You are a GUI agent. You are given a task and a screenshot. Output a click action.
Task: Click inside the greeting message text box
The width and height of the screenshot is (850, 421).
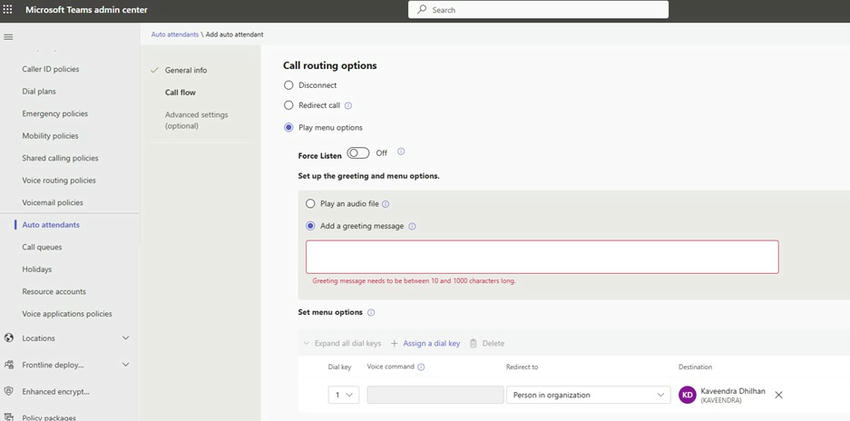pos(542,257)
